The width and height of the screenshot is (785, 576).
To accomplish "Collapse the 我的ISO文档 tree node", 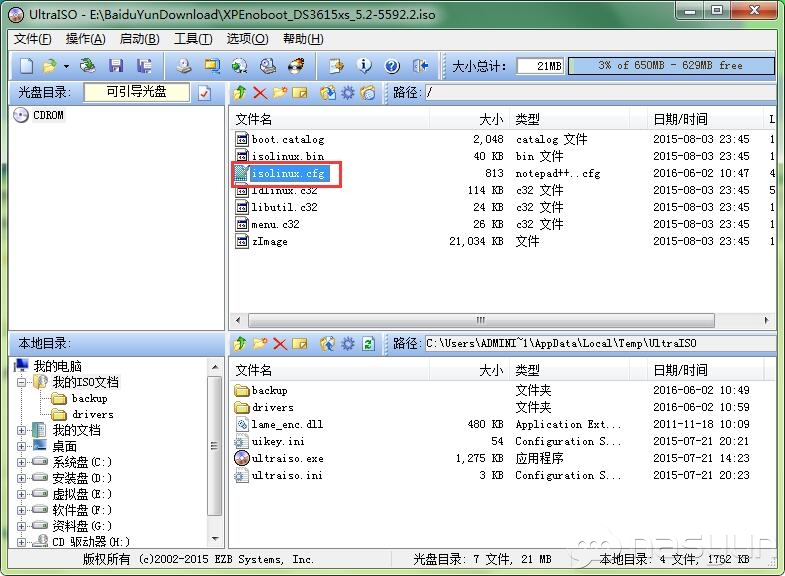I will point(22,382).
